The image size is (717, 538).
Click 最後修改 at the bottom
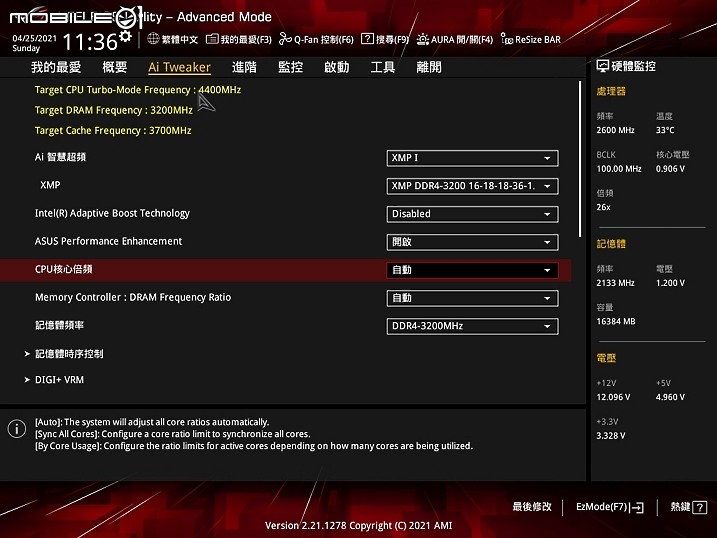click(532, 506)
